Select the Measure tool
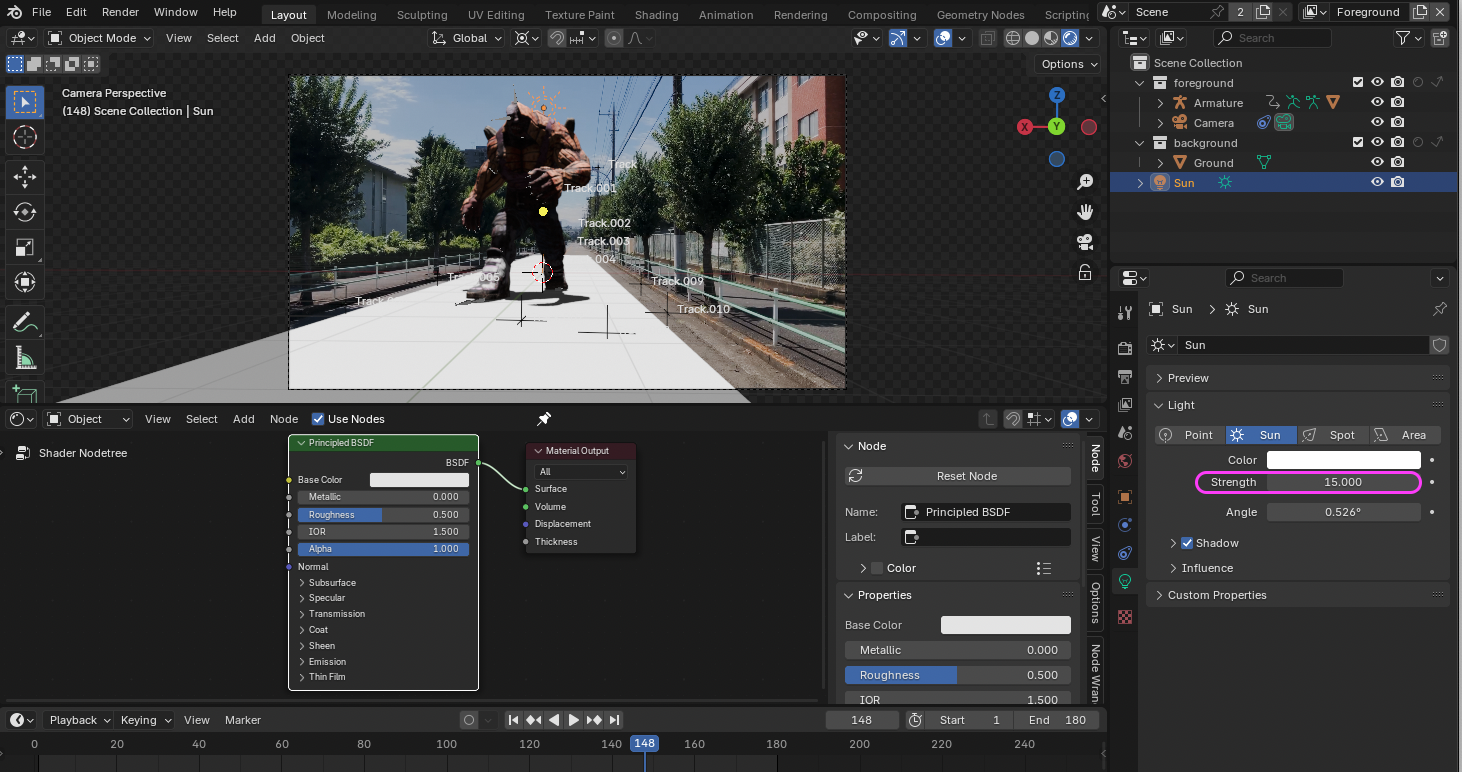 click(25, 358)
